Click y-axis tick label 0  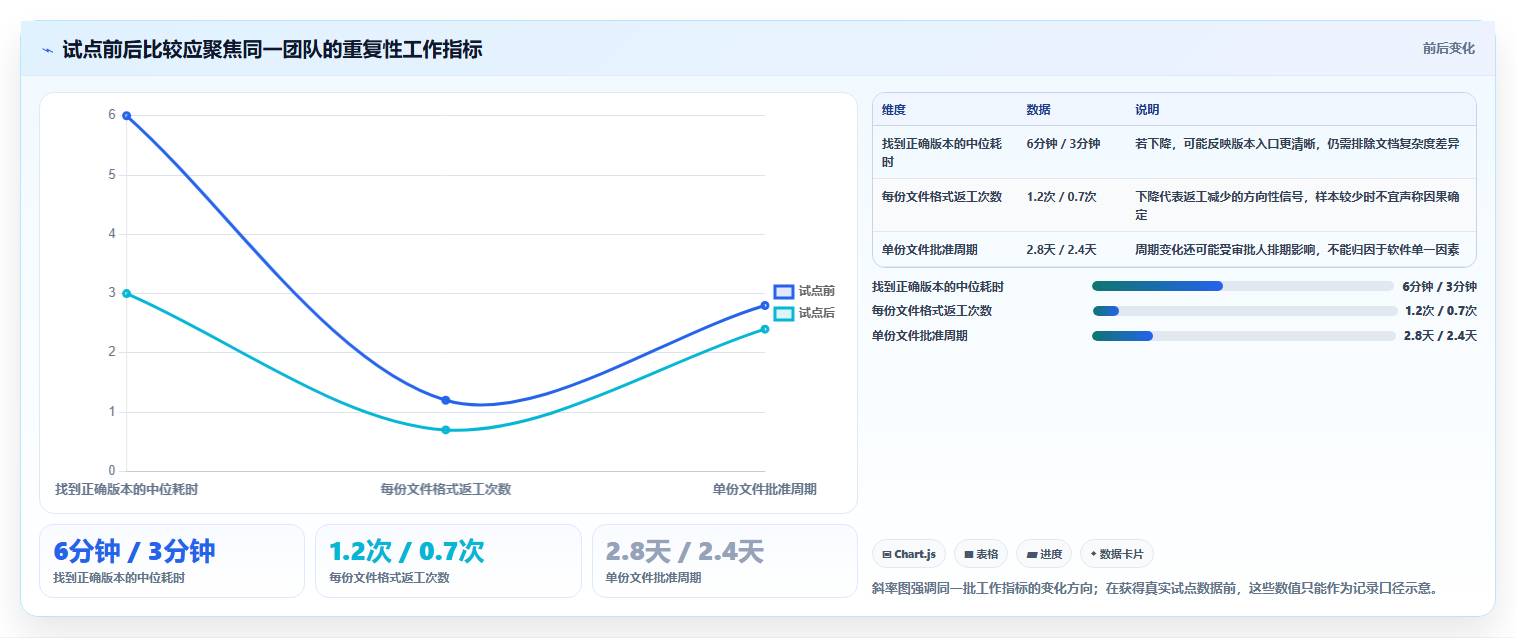tap(112, 470)
